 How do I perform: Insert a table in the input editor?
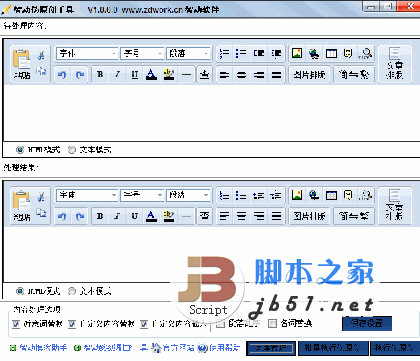(331, 53)
